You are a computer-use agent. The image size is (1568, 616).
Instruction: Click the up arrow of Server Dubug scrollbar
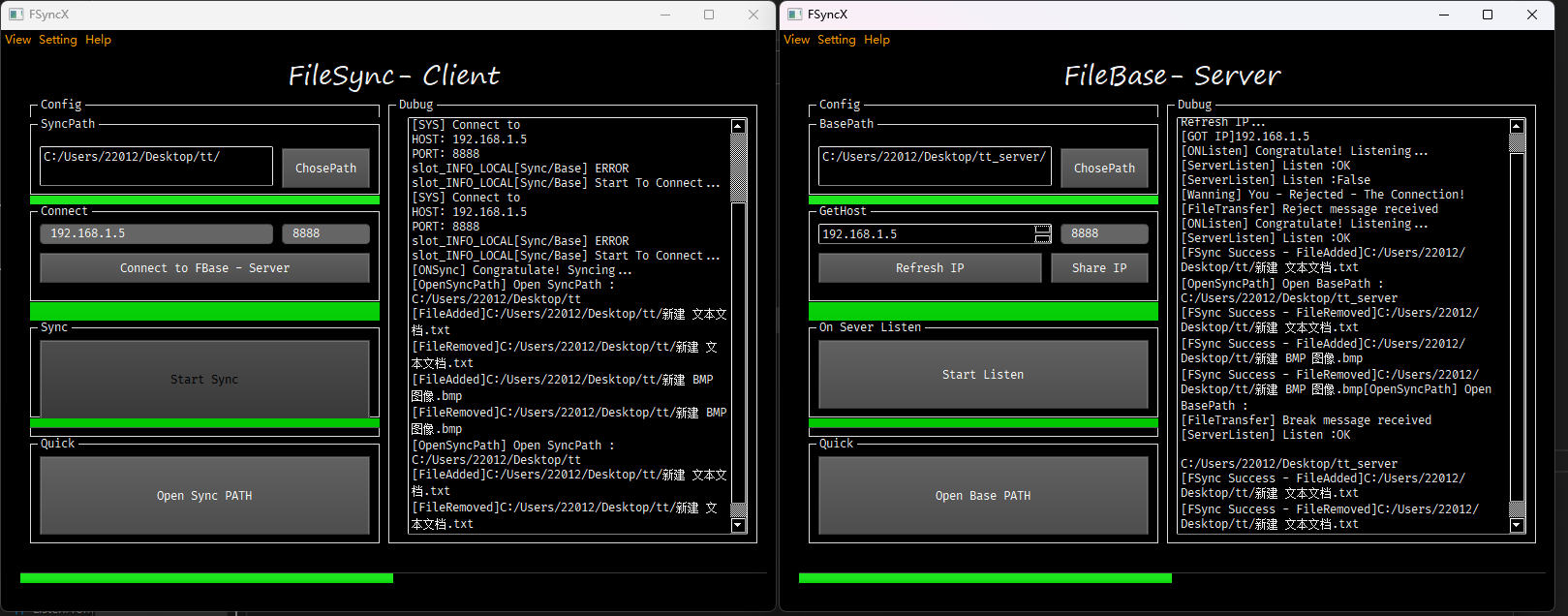coord(1517,127)
